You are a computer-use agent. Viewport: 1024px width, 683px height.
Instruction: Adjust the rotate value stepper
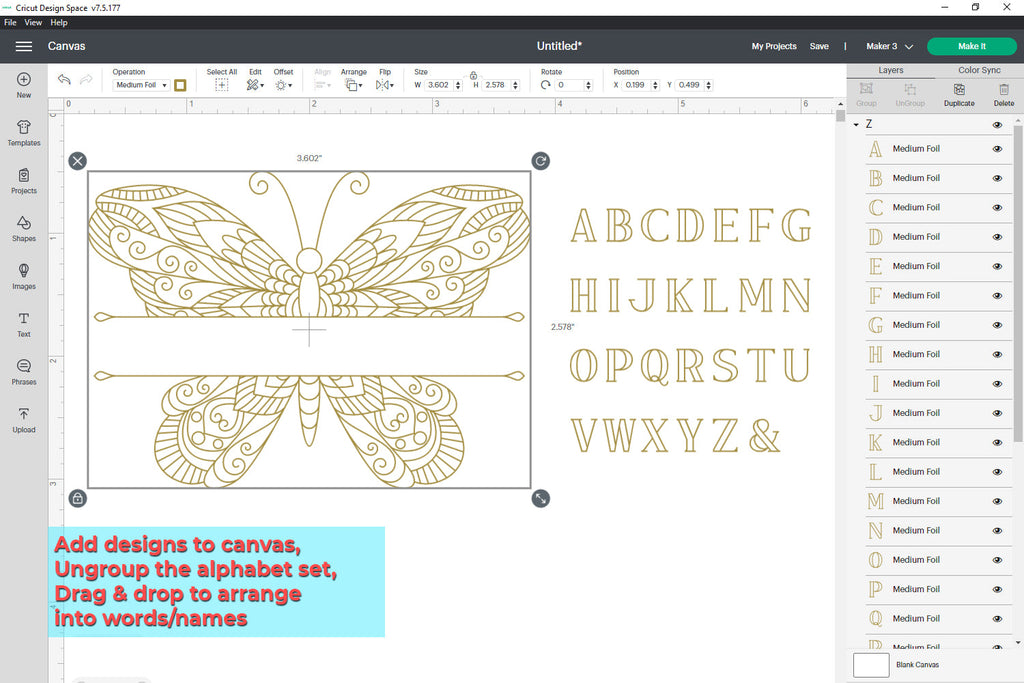588,85
